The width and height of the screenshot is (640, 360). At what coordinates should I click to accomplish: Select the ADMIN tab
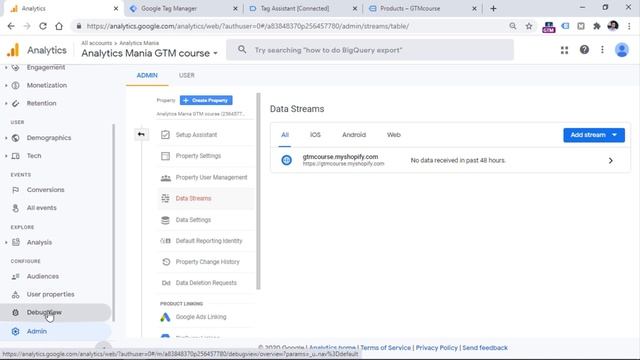click(x=147, y=75)
